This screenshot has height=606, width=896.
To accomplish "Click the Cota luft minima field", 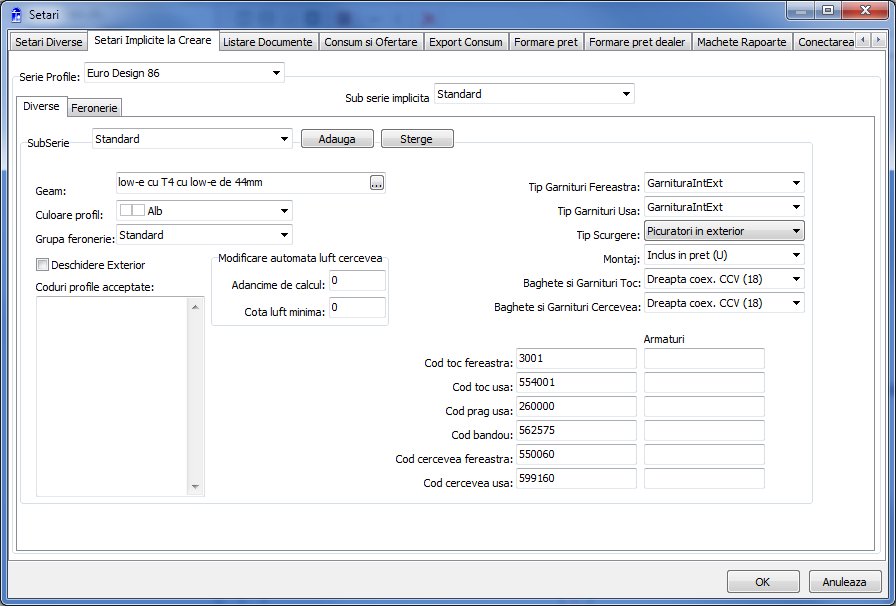I will (357, 308).
